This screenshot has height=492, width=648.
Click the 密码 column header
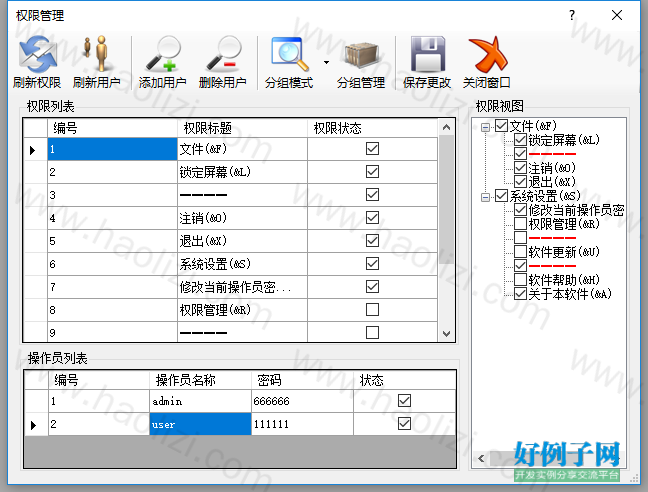pos(302,380)
